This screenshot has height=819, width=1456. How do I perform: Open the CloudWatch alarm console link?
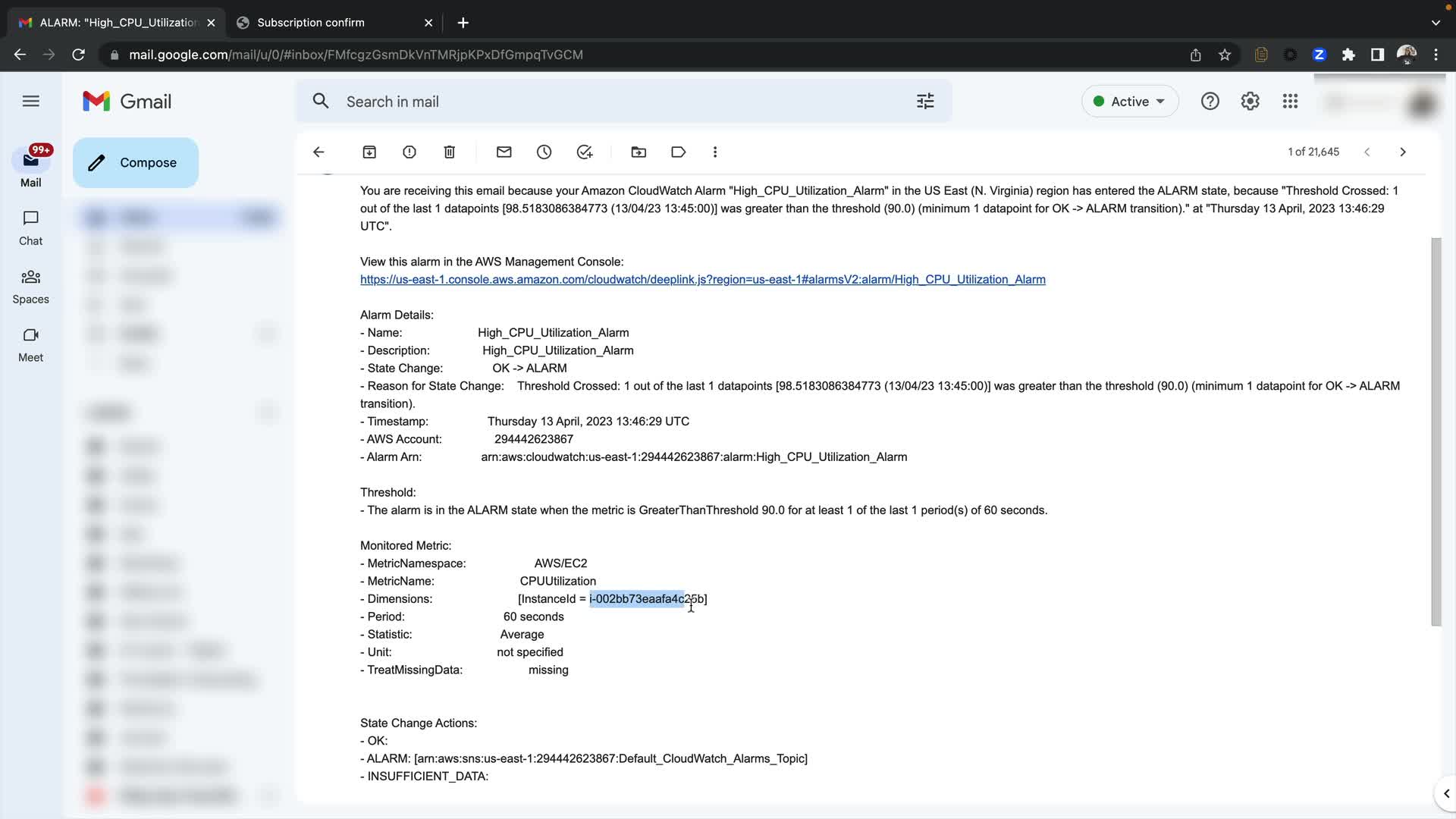click(702, 280)
